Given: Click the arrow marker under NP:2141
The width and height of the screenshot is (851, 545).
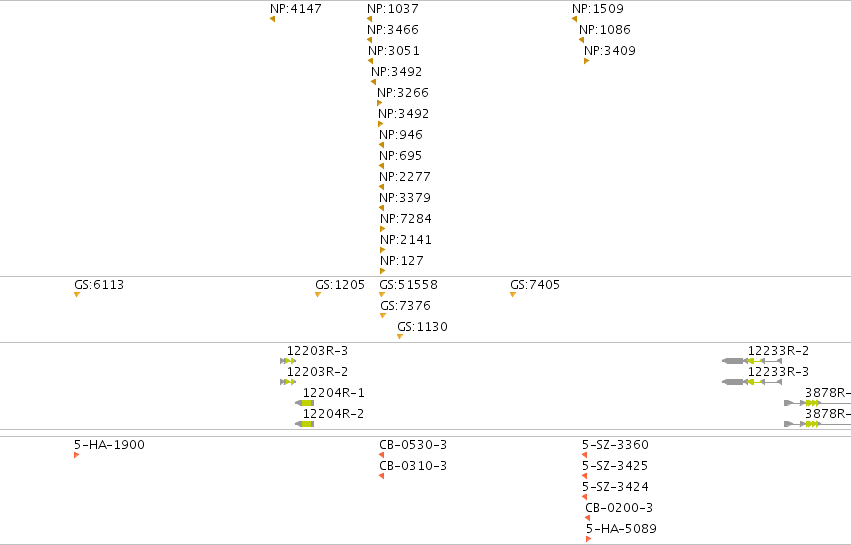Looking at the screenshot, I should point(383,250).
